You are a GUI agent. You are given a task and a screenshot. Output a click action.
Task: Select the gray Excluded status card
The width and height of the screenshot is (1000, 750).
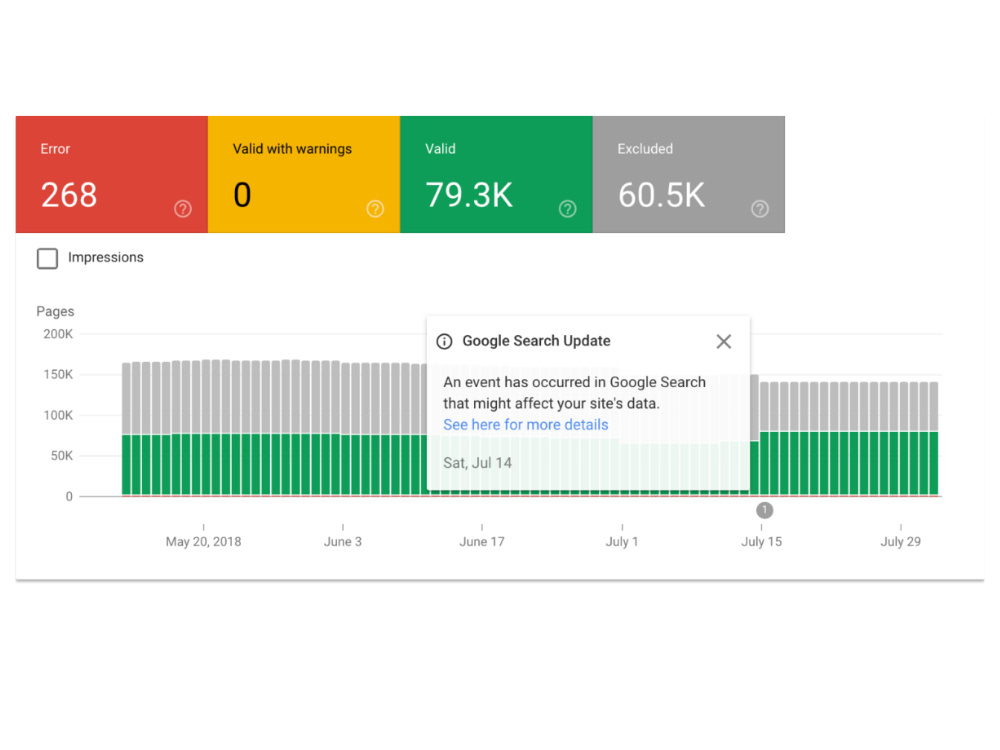(689, 174)
